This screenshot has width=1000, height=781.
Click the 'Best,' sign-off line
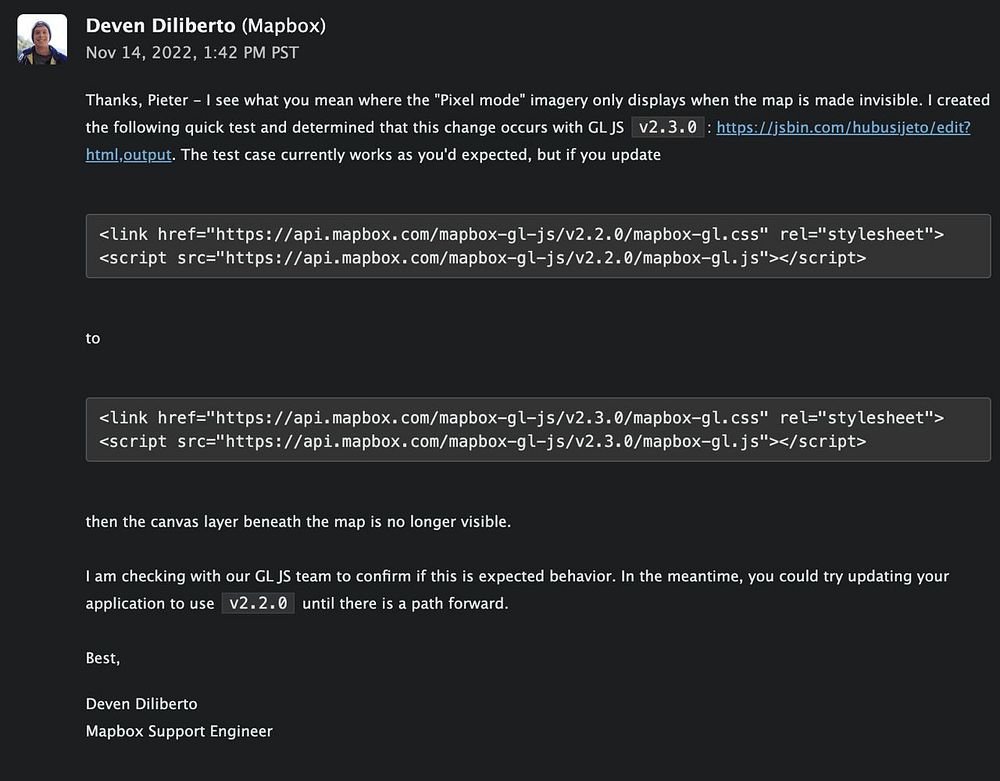[x=103, y=657]
